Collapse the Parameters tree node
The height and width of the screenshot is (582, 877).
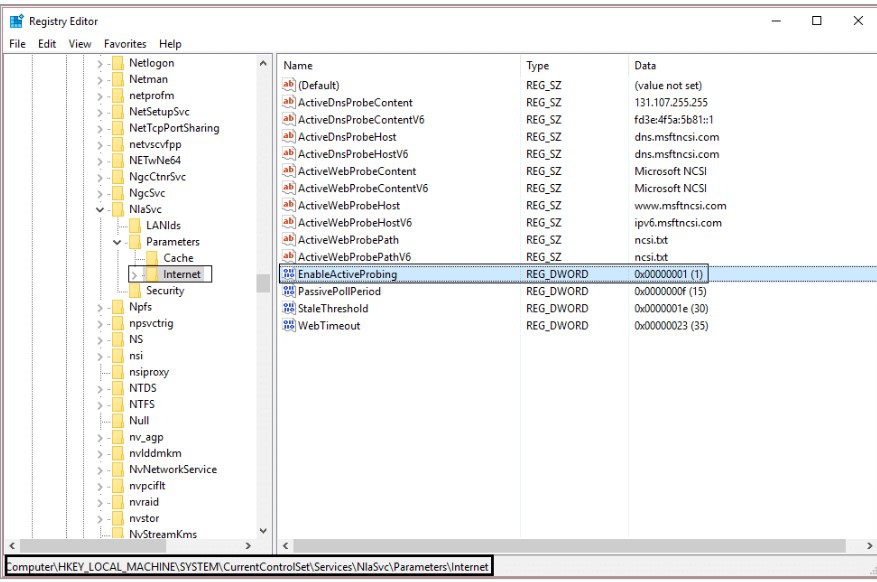[117, 242]
